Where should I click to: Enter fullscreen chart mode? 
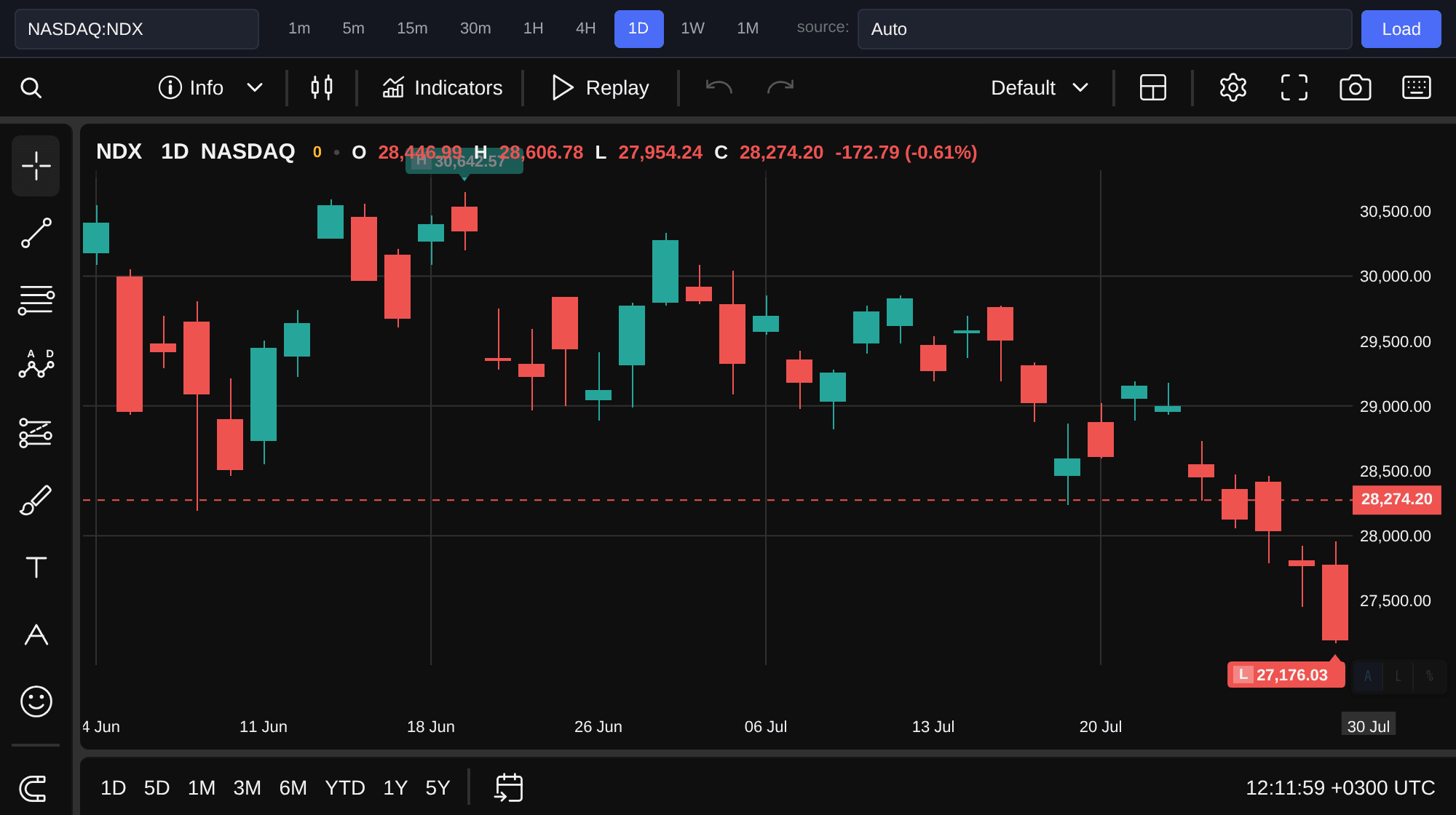pos(1294,88)
